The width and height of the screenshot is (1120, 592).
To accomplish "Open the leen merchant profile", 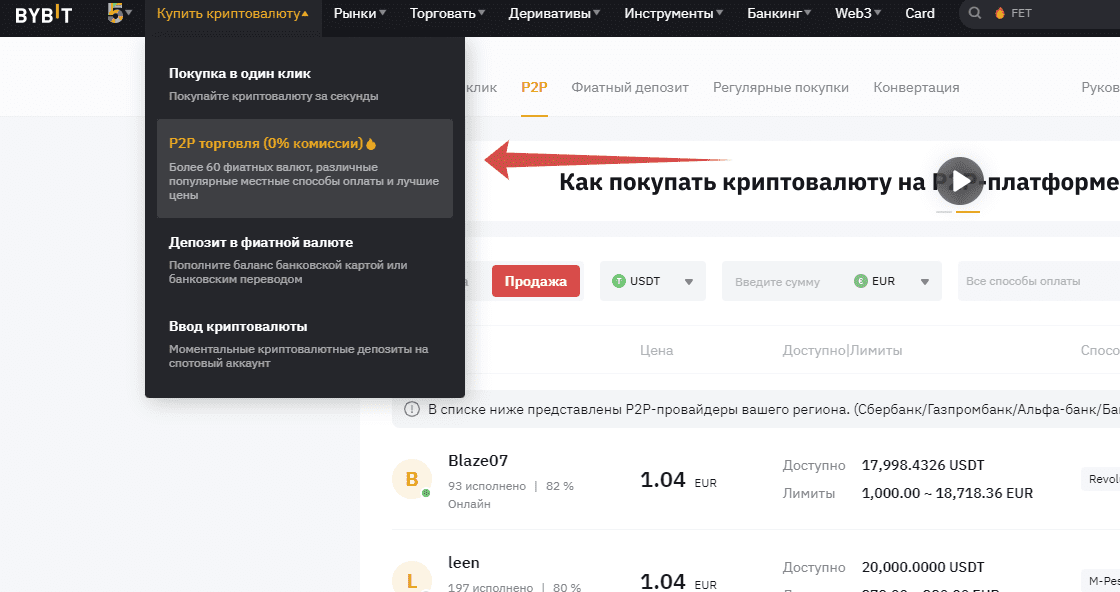I will click(x=464, y=563).
